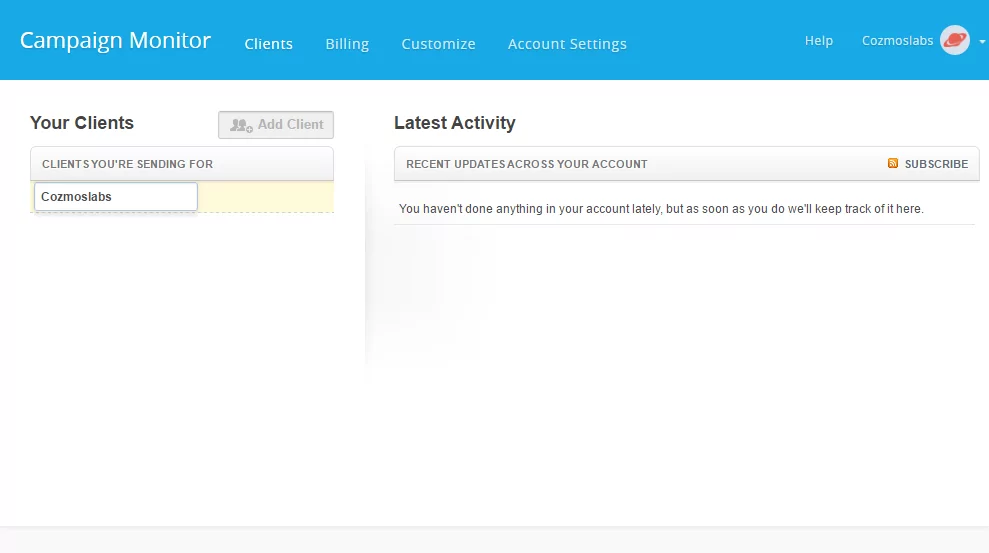Switch to the Customize tab
Screen dimensions: 989x553
click(438, 44)
